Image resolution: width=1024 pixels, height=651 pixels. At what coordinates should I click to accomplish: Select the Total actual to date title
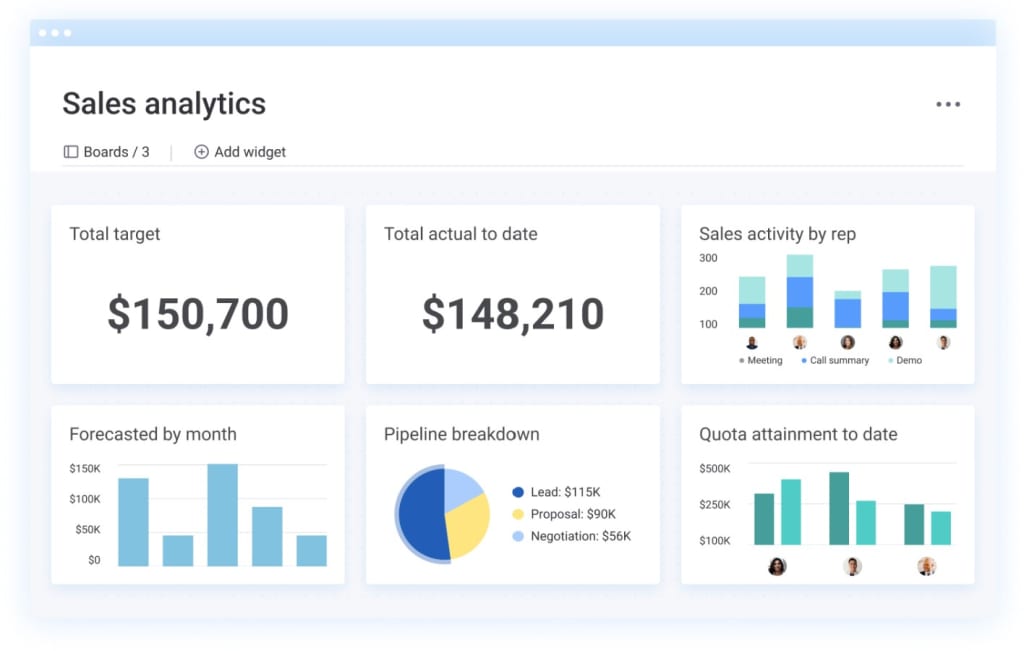(460, 234)
